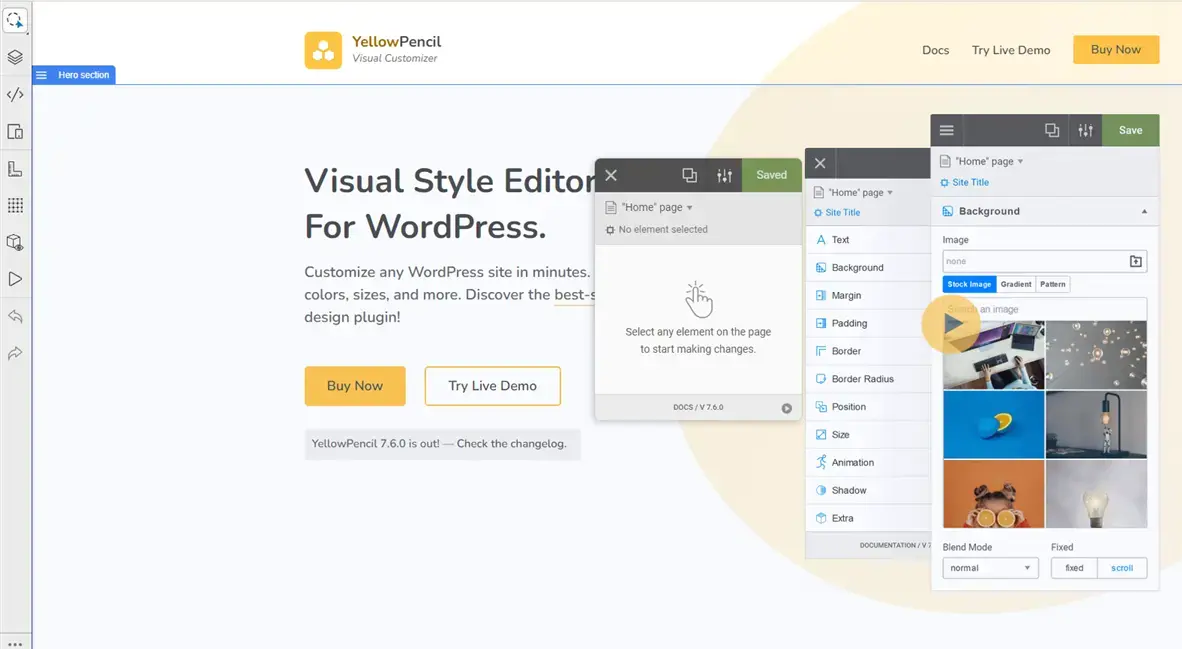The image size is (1182, 649).
Task: Open the 'Check the changelog' link
Action: [x=511, y=444]
